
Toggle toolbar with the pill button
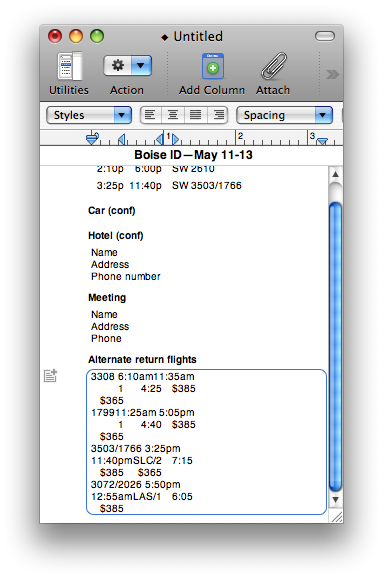click(x=325, y=36)
